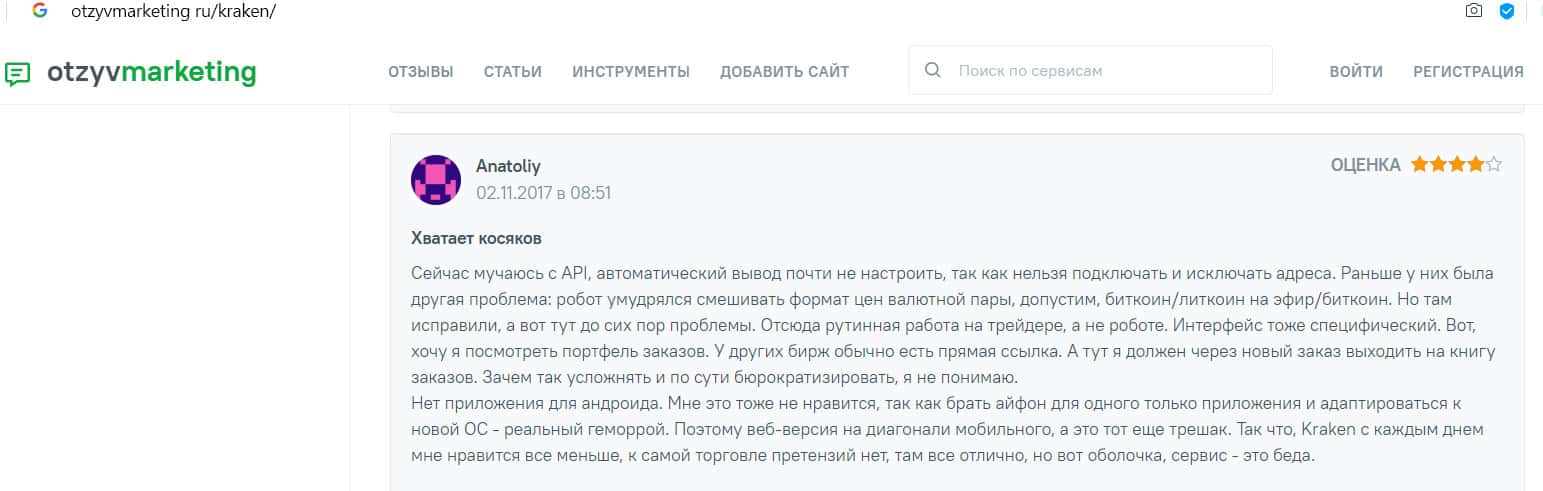Click the fourth orange rating star
This screenshot has width=1543, height=491.
pyautogui.click(x=1475, y=164)
